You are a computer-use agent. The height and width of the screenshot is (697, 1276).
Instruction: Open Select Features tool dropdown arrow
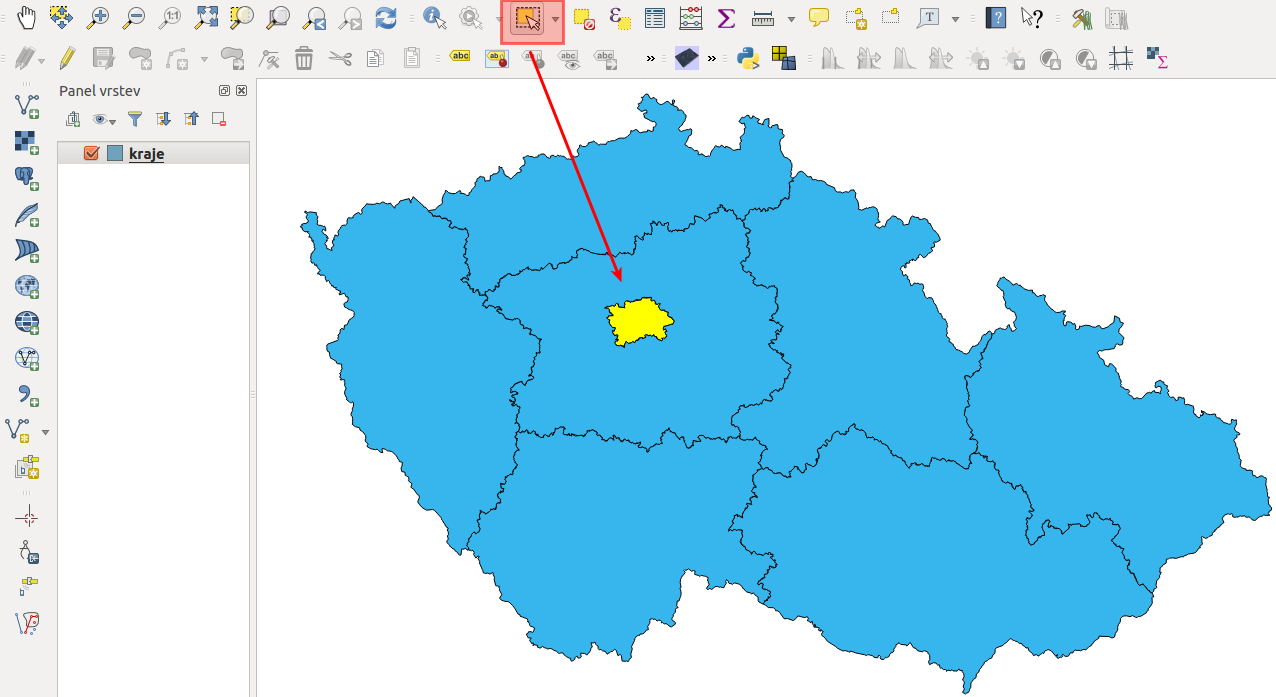coord(555,19)
